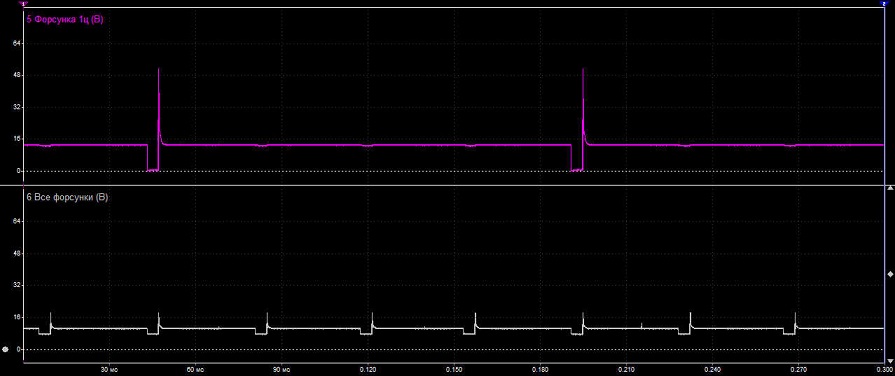Click the up arrow of channel 6 vertical scroll
This screenshot has height=376, width=895.
[x=890, y=188]
